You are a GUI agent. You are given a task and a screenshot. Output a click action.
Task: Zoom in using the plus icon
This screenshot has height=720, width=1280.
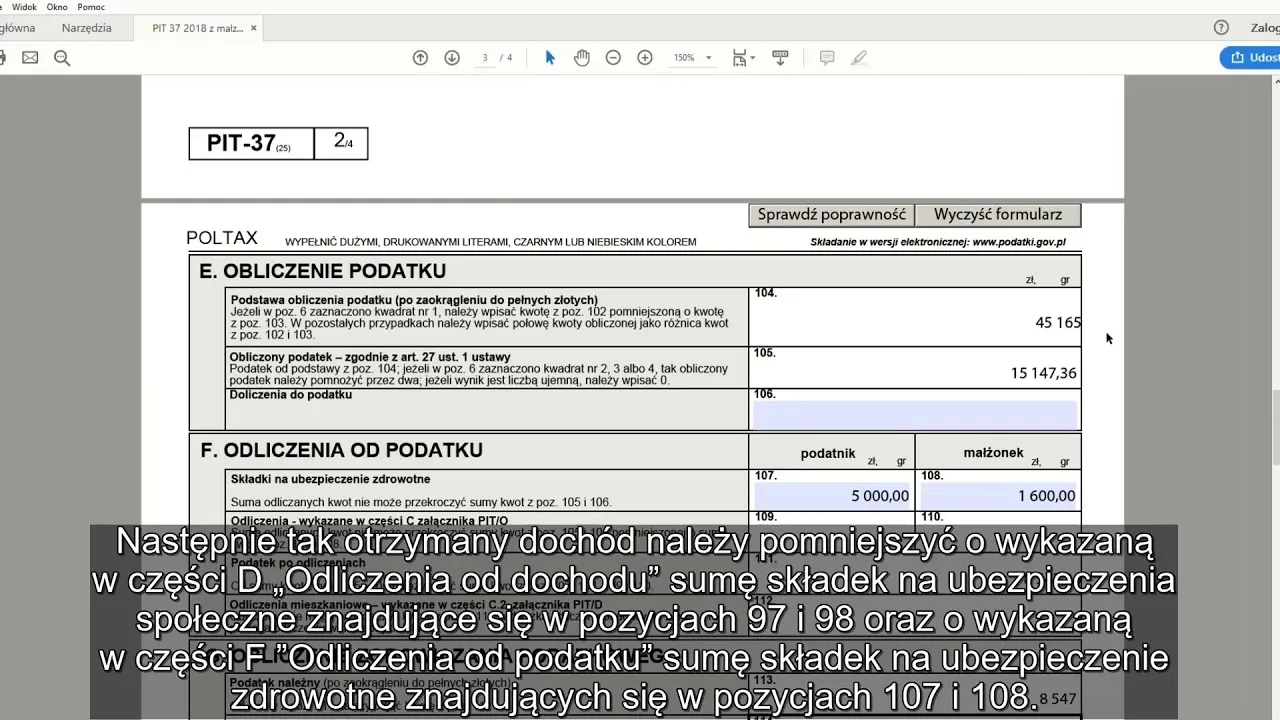click(x=645, y=57)
